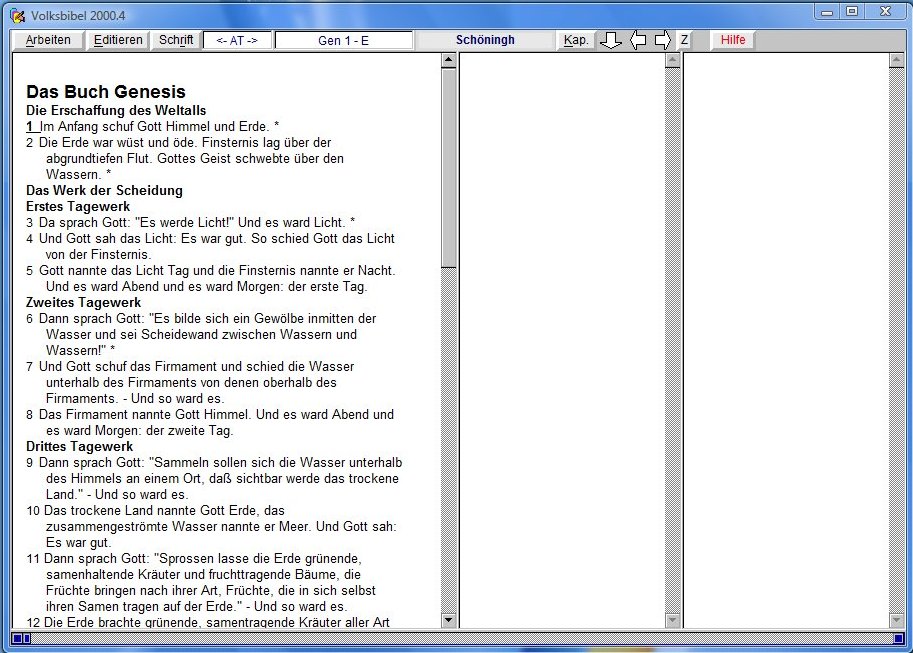Click the subheading 'Das Werk der Scheidung'
Image resolution: width=913 pixels, height=653 pixels.
[104, 190]
